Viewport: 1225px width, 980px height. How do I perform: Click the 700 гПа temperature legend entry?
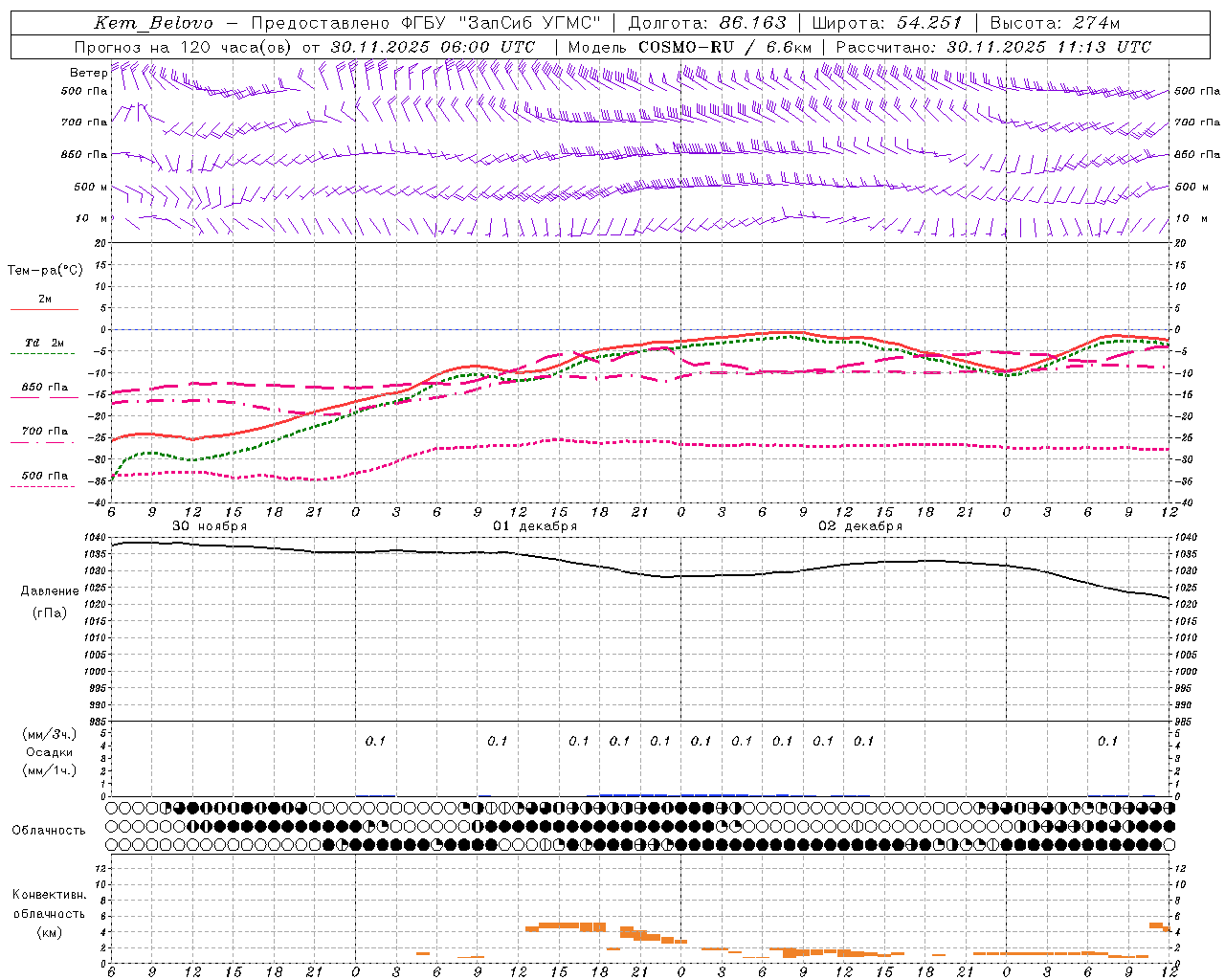tap(45, 432)
